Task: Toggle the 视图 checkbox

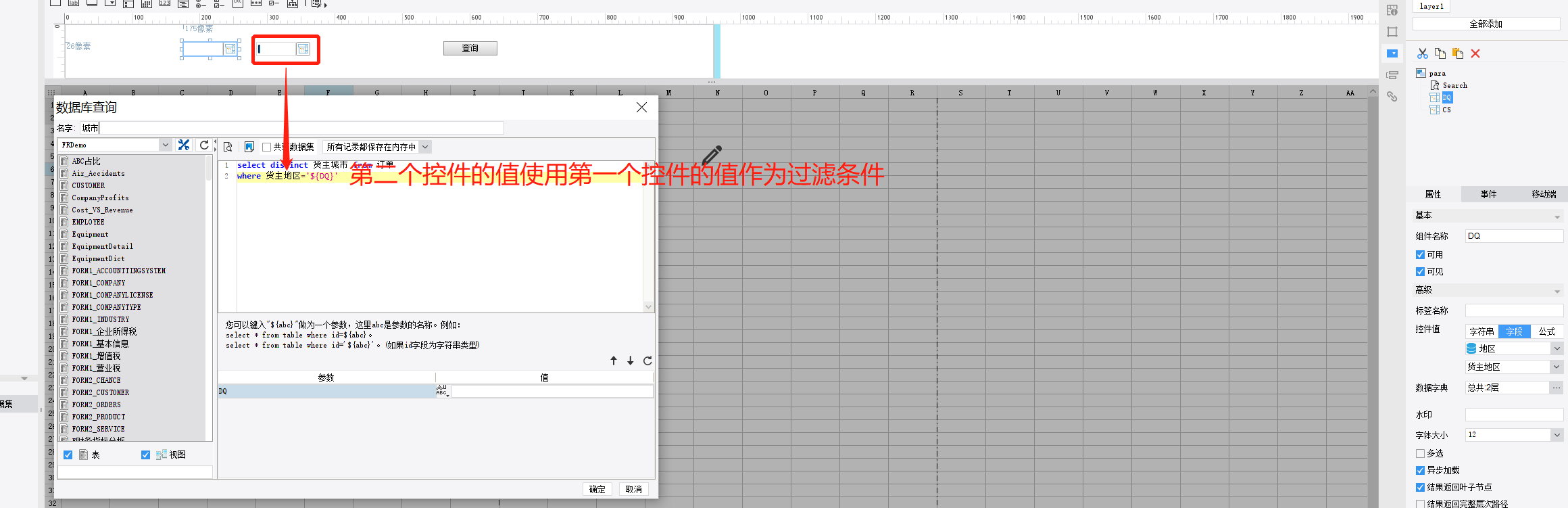Action: (x=145, y=455)
